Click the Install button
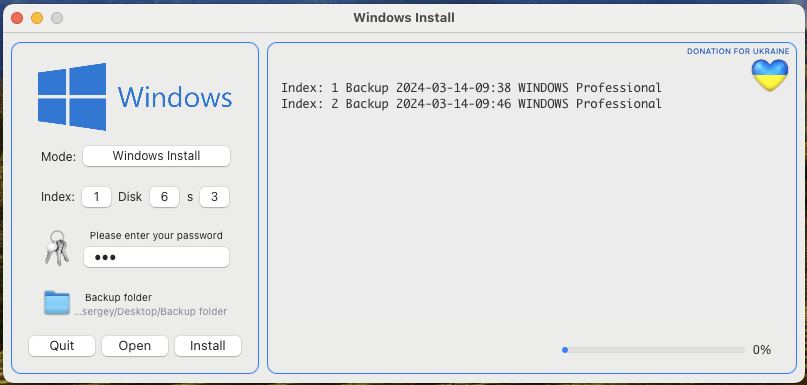This screenshot has width=807, height=385. [208, 345]
